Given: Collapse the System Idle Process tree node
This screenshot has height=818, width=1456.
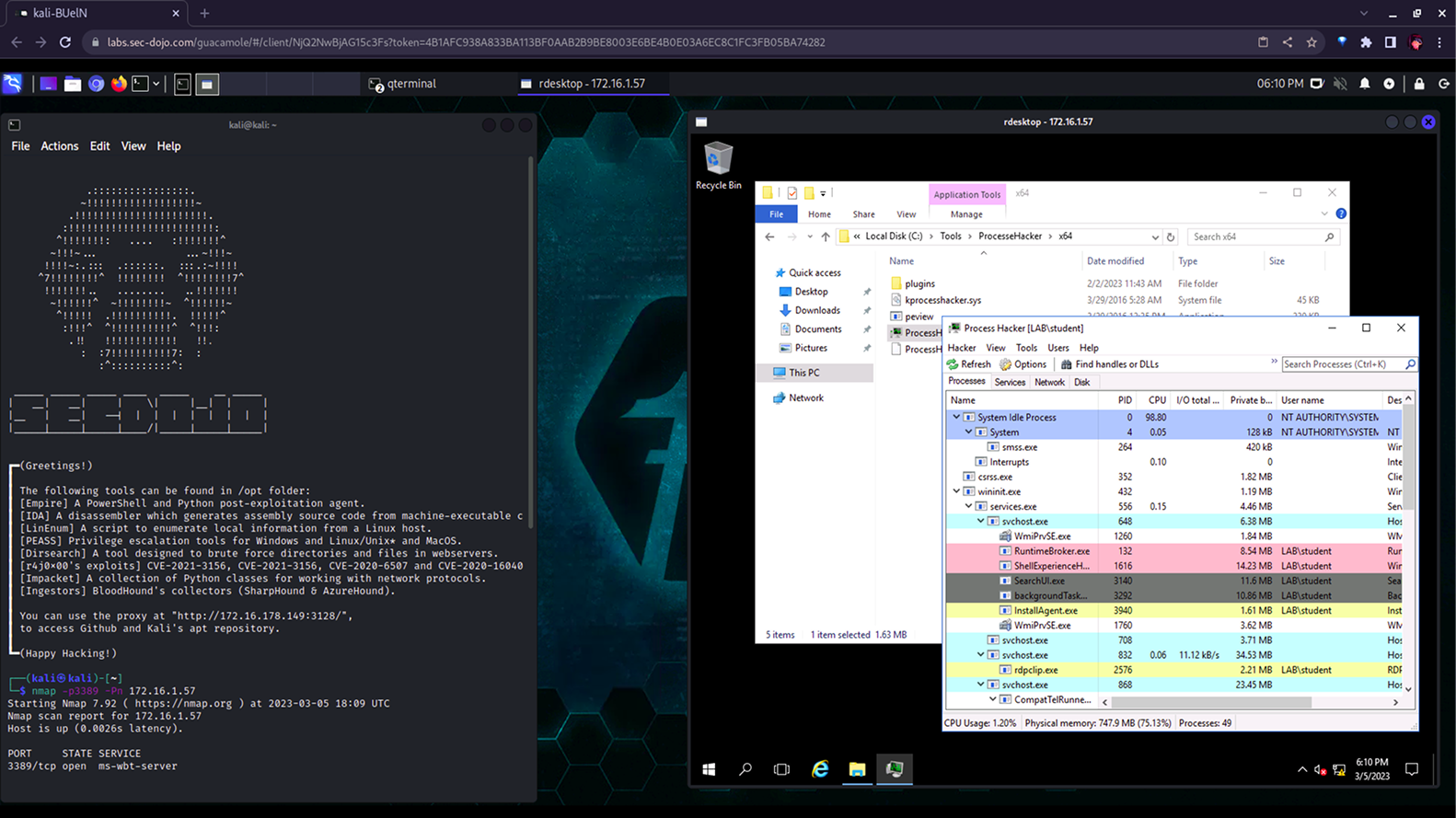Looking at the screenshot, I should (x=956, y=417).
